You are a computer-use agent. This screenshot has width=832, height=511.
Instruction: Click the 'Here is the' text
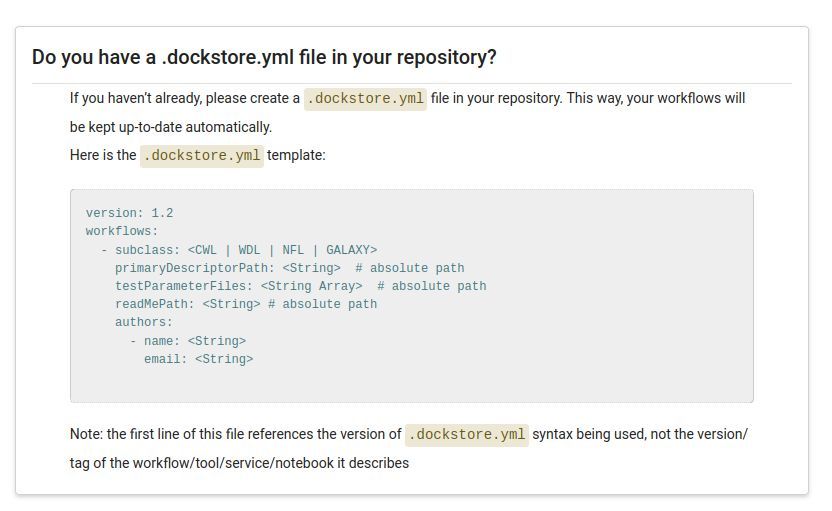[103, 155]
